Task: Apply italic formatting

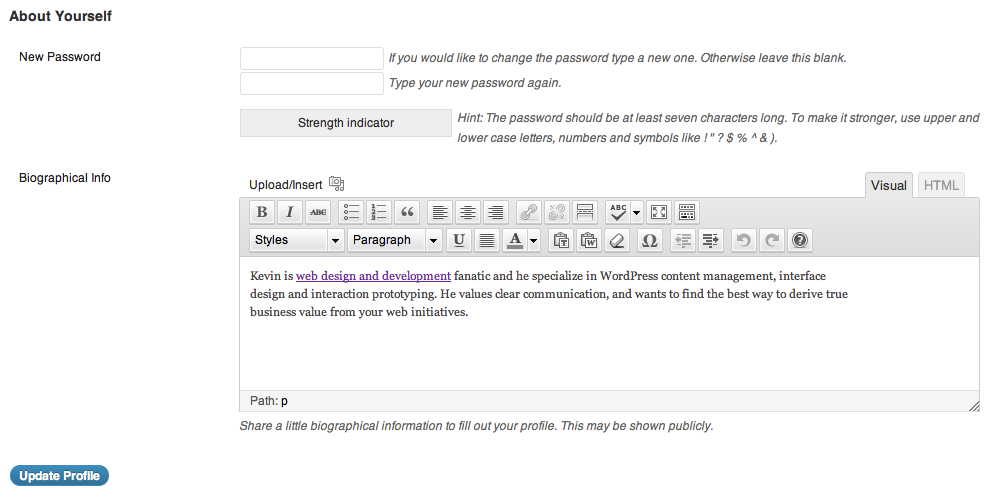Action: [289, 212]
